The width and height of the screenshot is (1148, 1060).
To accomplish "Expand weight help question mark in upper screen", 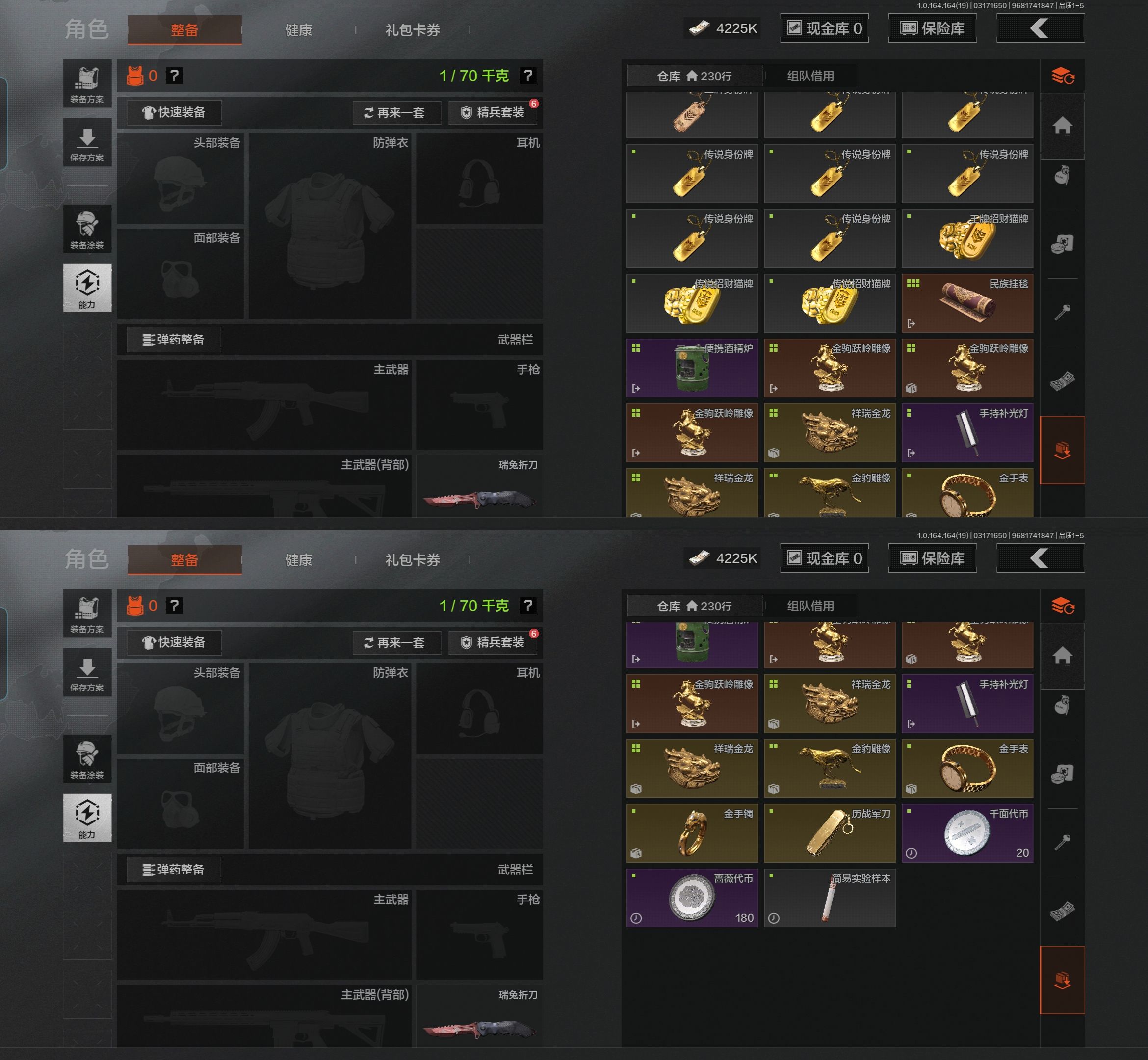I will point(527,76).
